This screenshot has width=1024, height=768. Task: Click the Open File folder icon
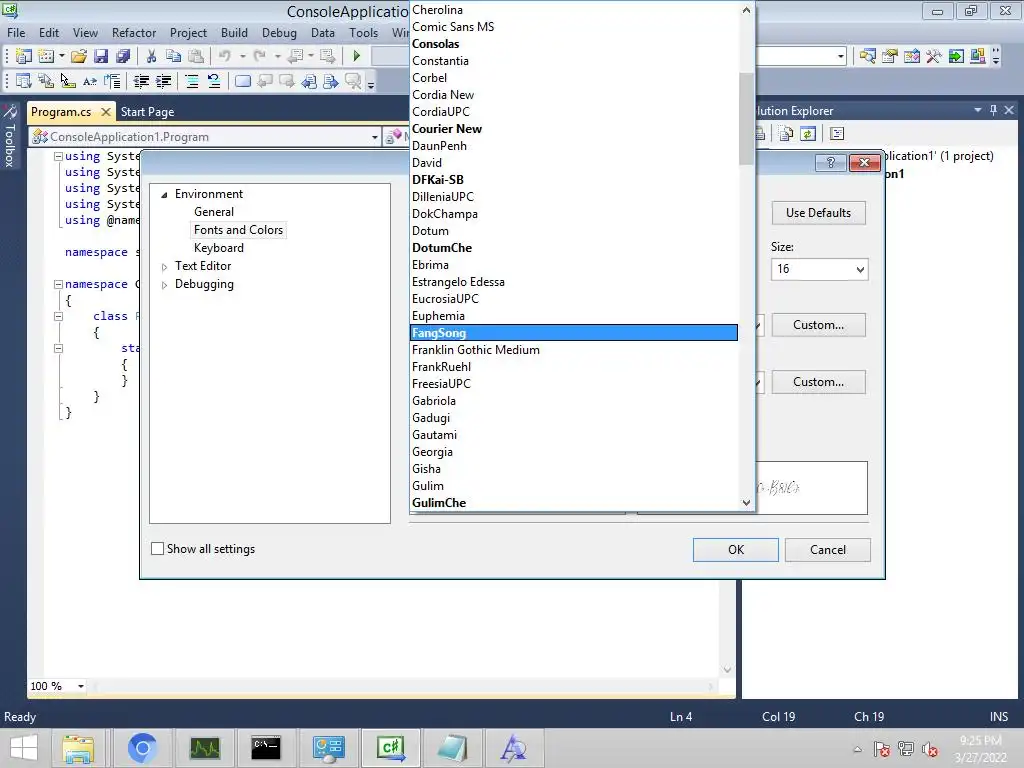79,56
